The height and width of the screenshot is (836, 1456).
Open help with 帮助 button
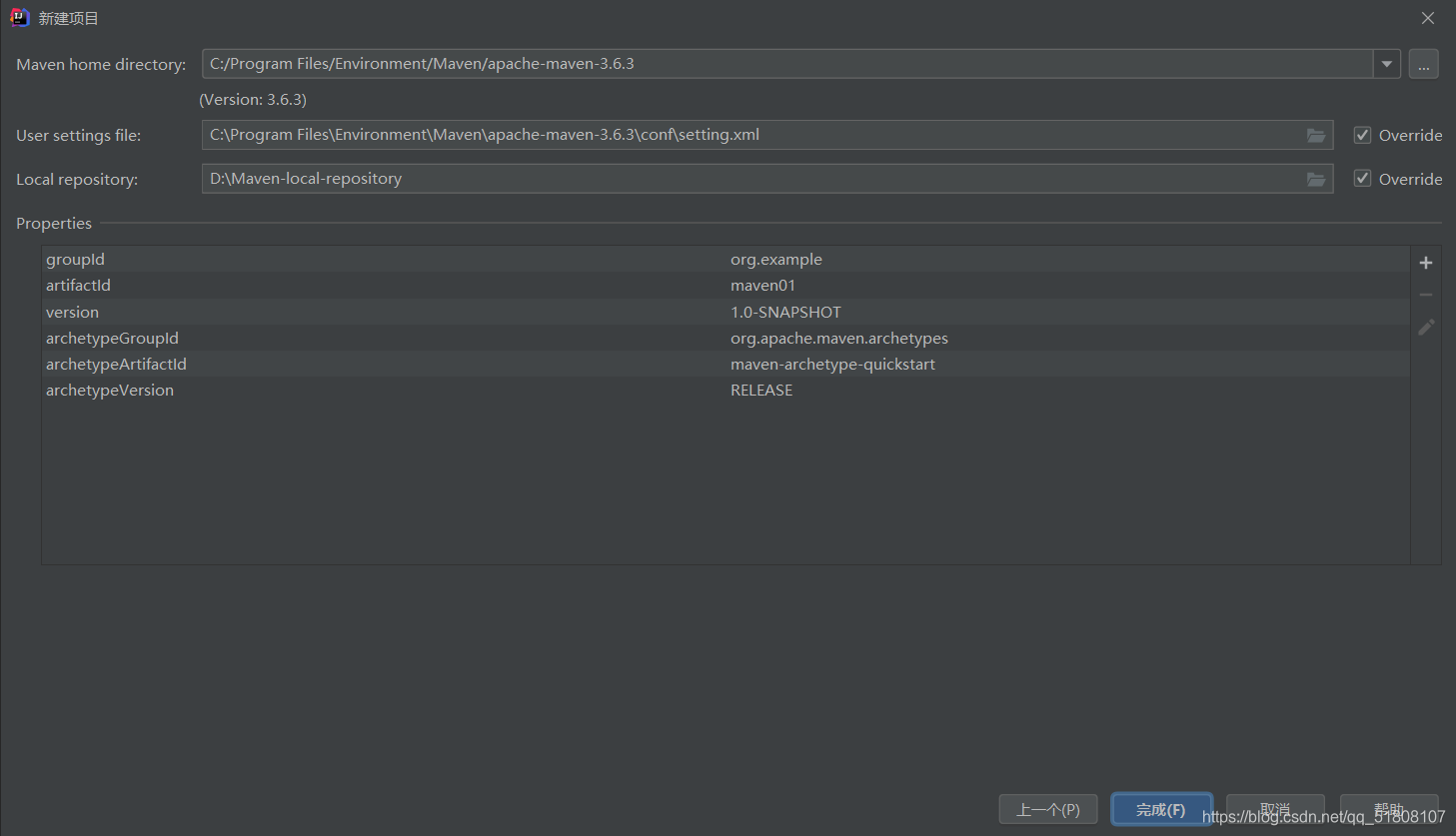(x=1389, y=807)
